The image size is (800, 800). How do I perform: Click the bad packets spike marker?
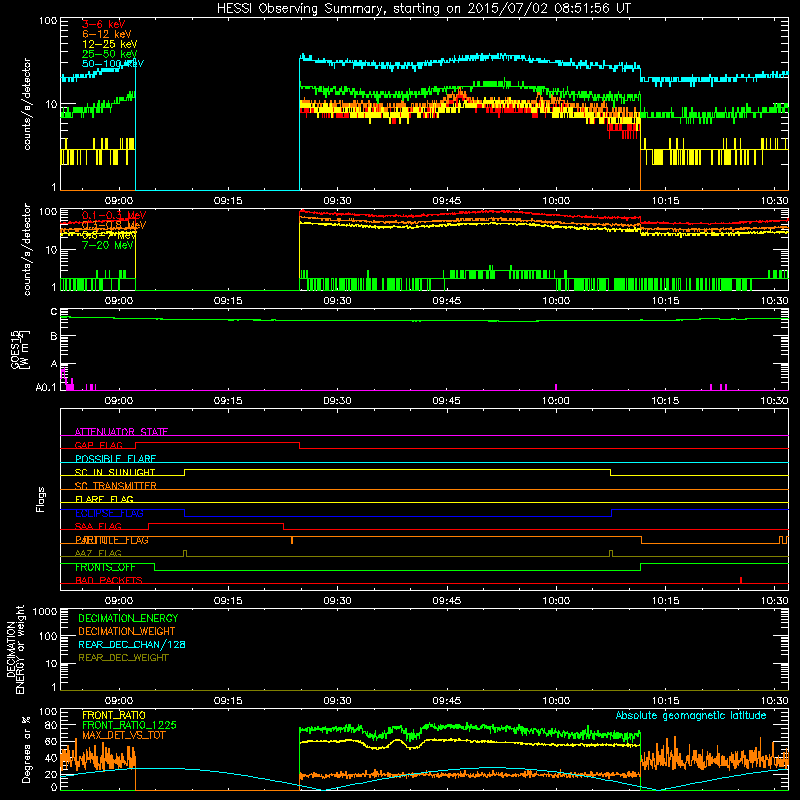(x=741, y=580)
